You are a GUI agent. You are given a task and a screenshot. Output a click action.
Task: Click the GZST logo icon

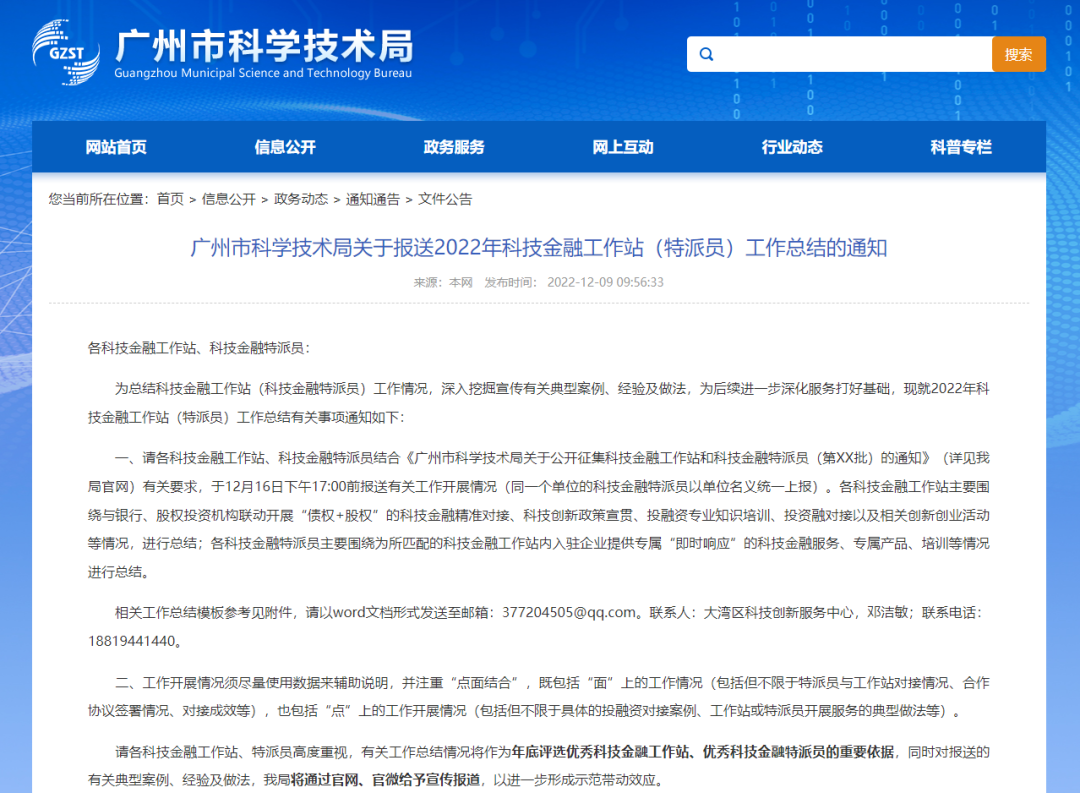coord(66,52)
